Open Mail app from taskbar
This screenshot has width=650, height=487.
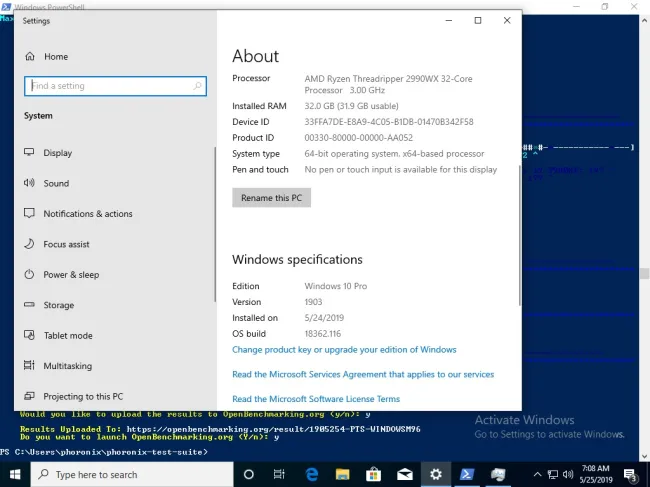[x=405, y=474]
